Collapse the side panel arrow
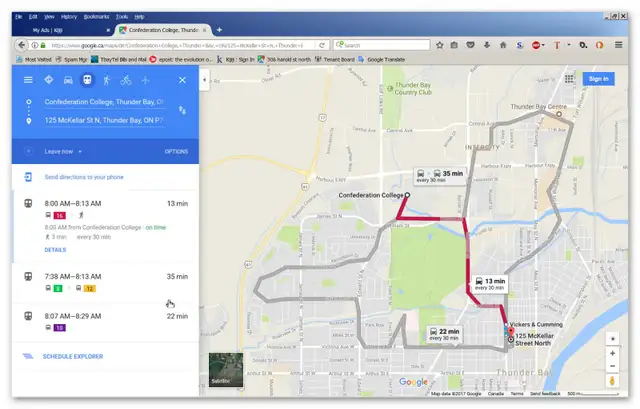This screenshot has height=409, width=640. [x=204, y=80]
